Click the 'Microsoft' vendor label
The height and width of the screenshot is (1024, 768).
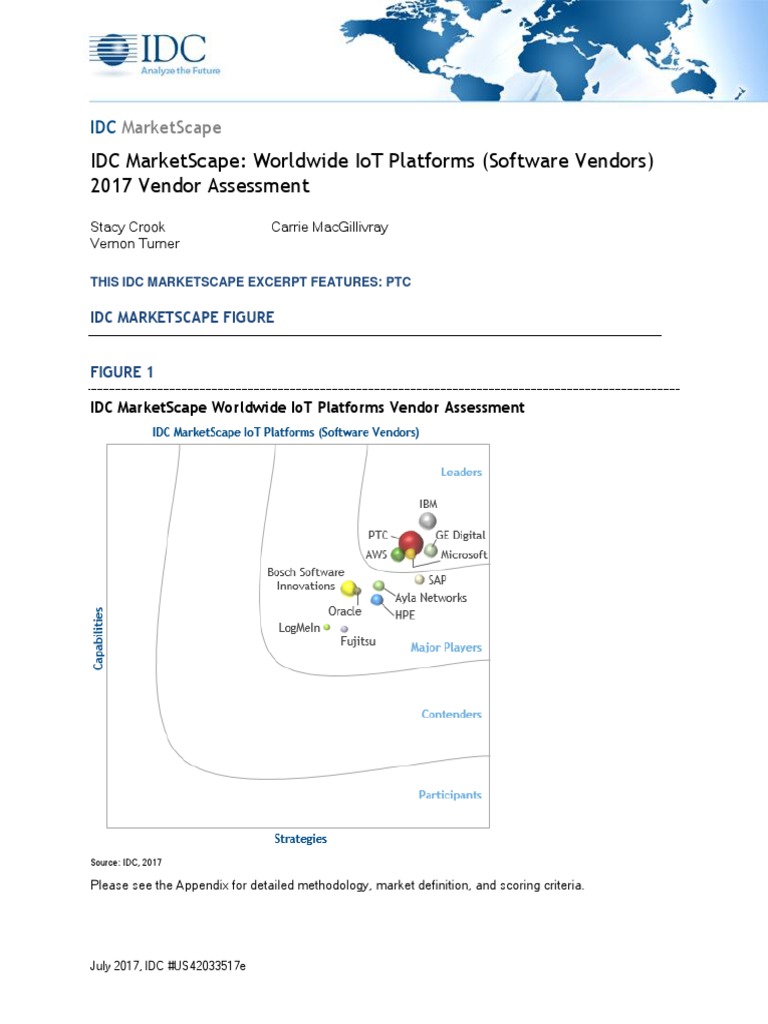coord(464,554)
